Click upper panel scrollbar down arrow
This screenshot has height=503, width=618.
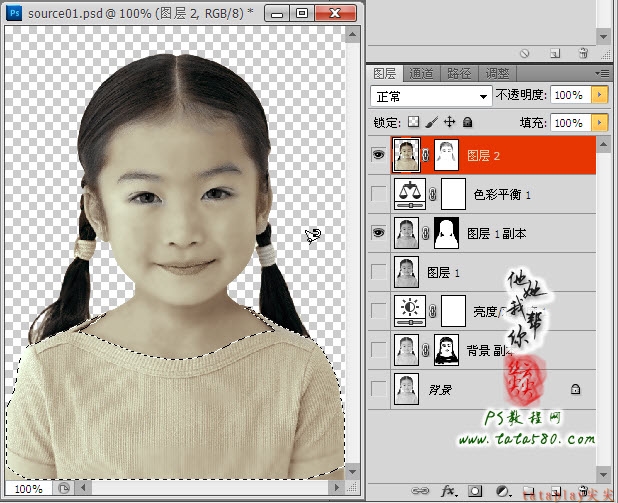point(603,36)
